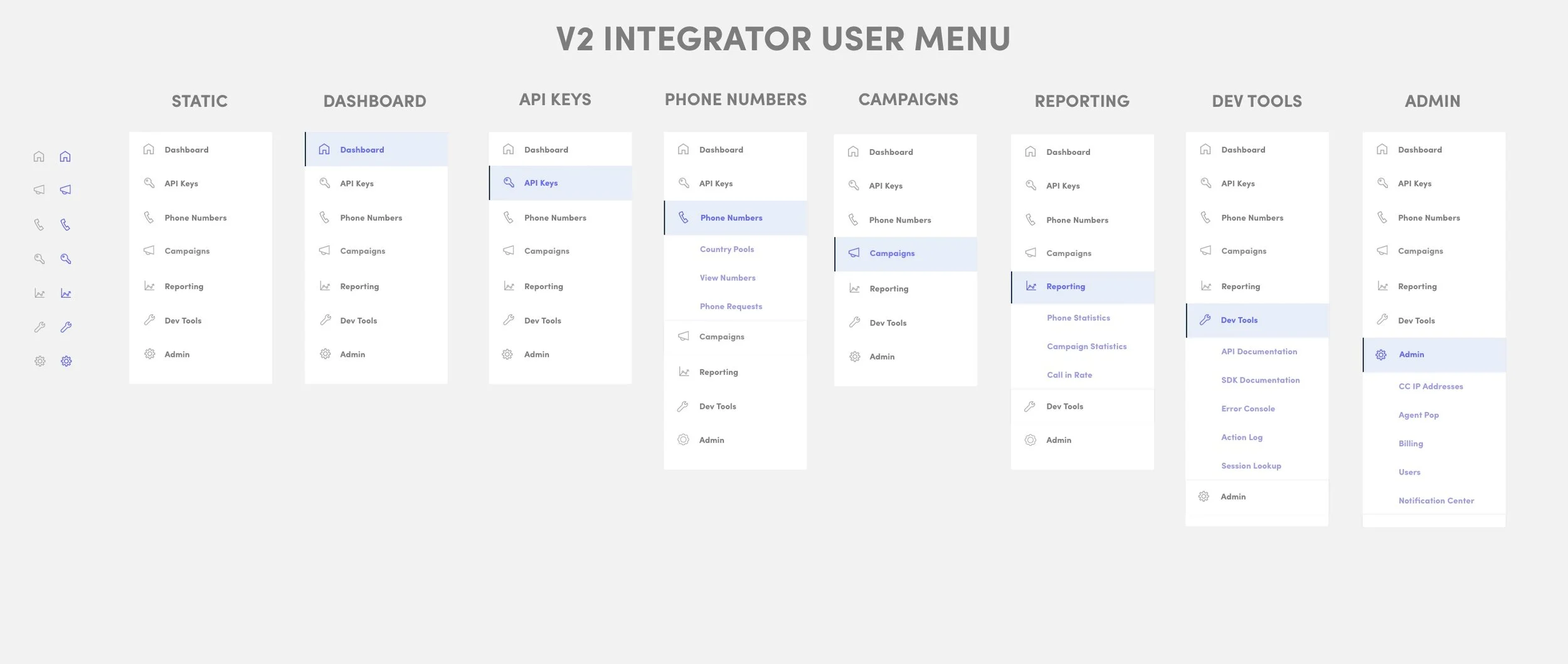This screenshot has width=1568, height=664.
Task: Pick the purple key icon in the icon legend
Action: [x=66, y=258]
